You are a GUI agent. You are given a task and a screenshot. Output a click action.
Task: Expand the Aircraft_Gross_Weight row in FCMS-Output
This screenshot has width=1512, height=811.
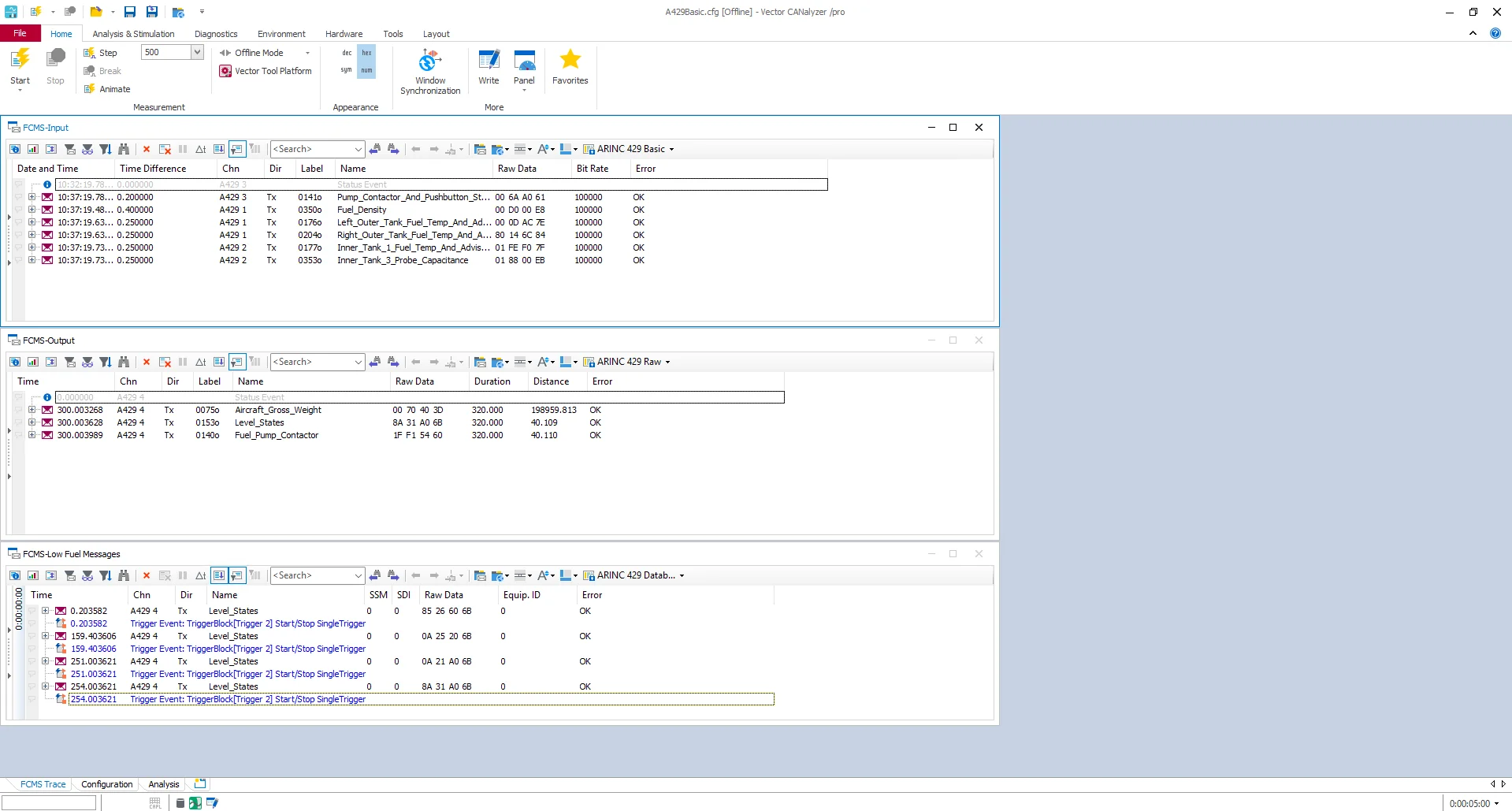[32, 410]
